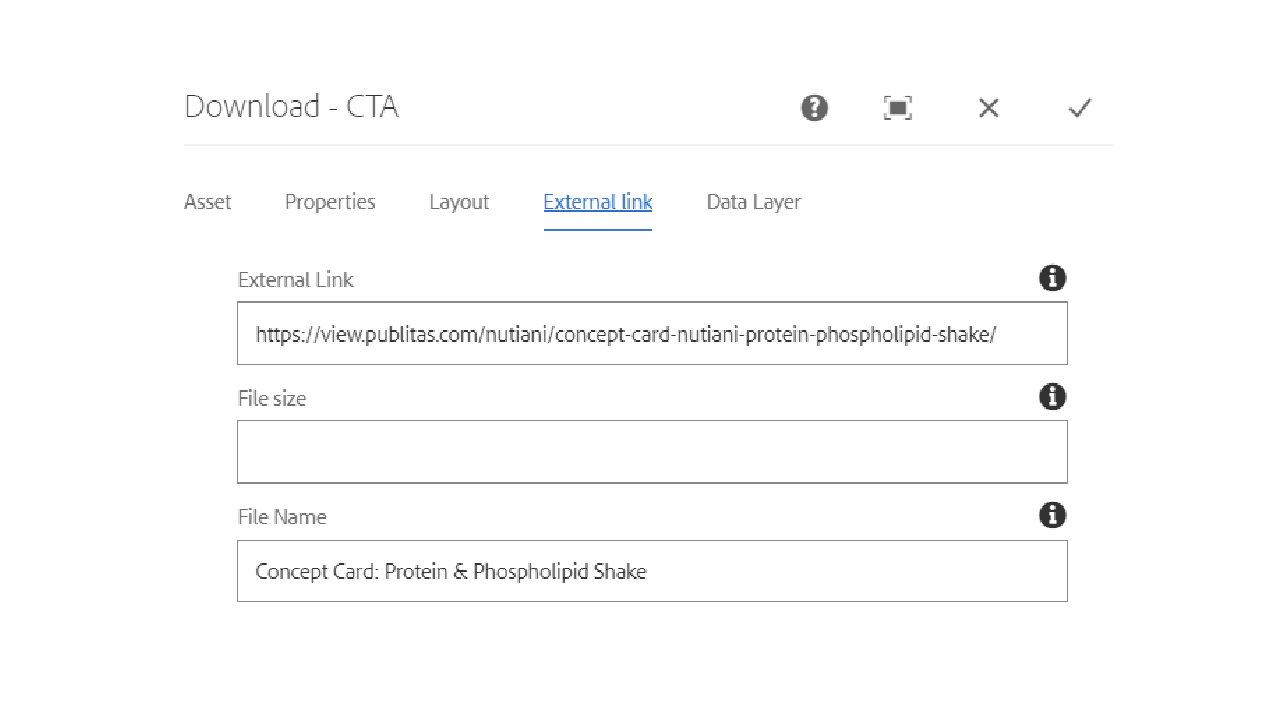Screen dimensions: 1280x720
Task: Focus the External Link URL input field
Action: (652, 334)
